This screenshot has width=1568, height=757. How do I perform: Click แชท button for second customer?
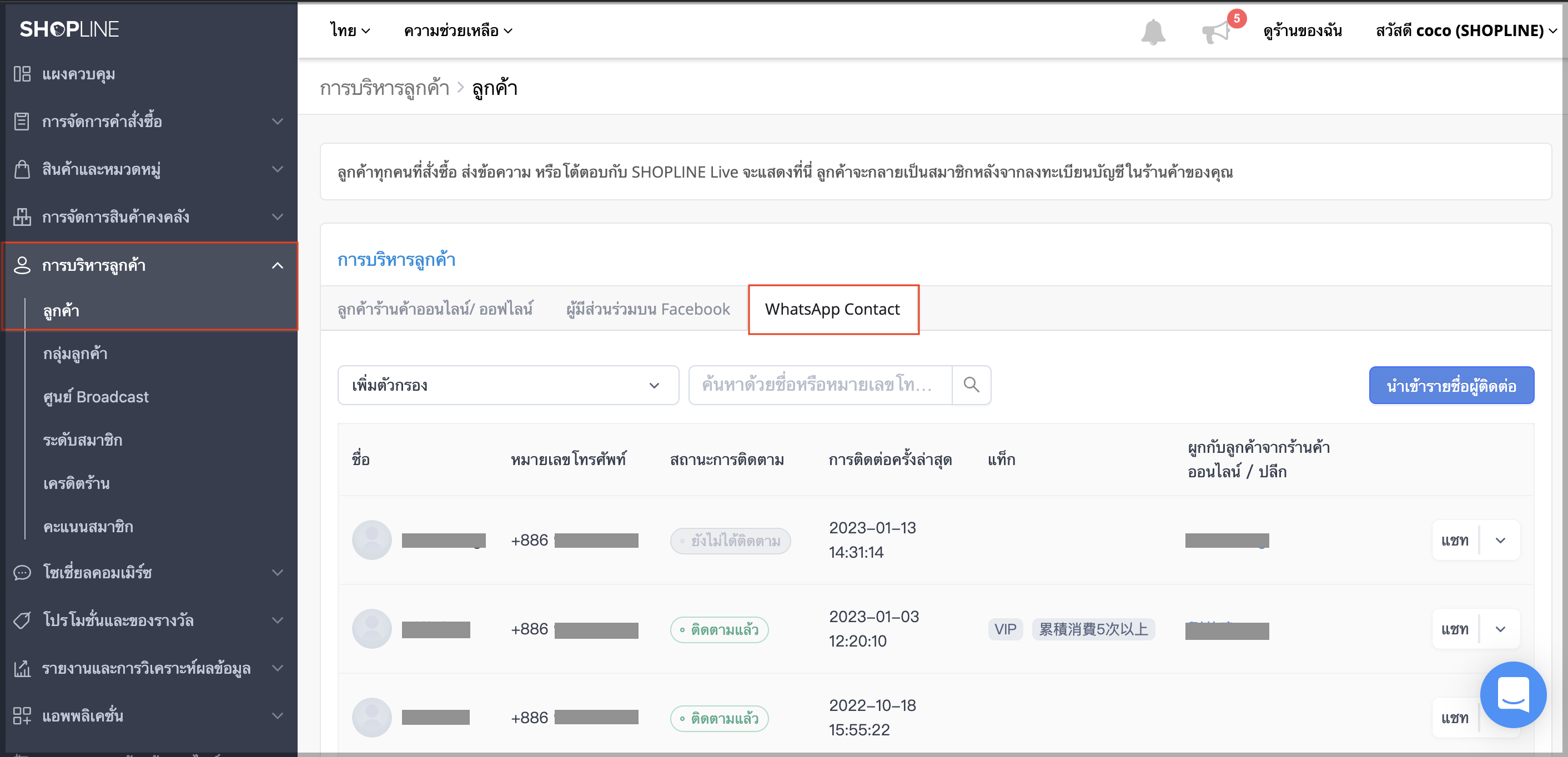coord(1455,629)
